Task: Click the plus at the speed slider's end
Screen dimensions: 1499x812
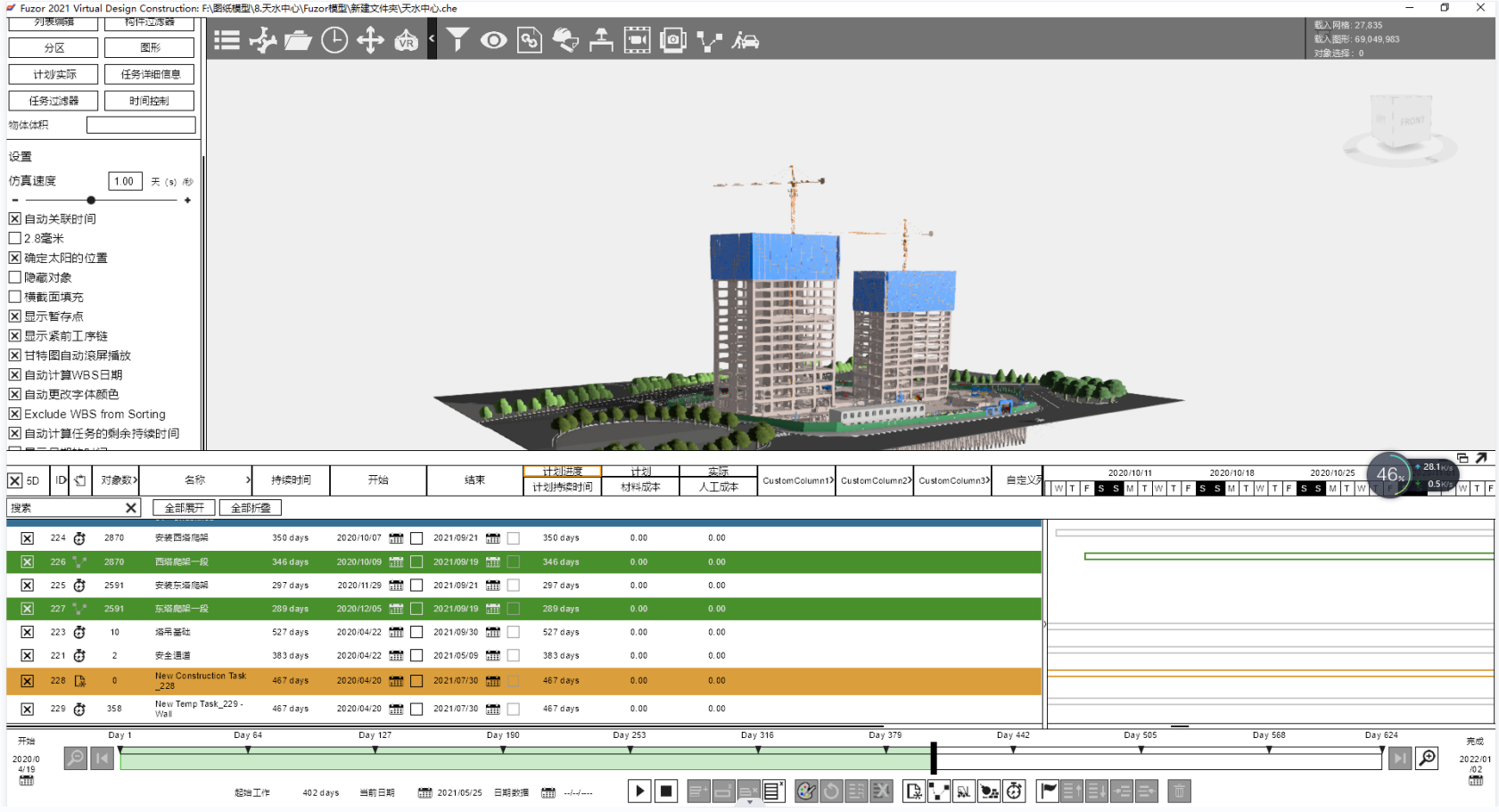Action: click(187, 201)
